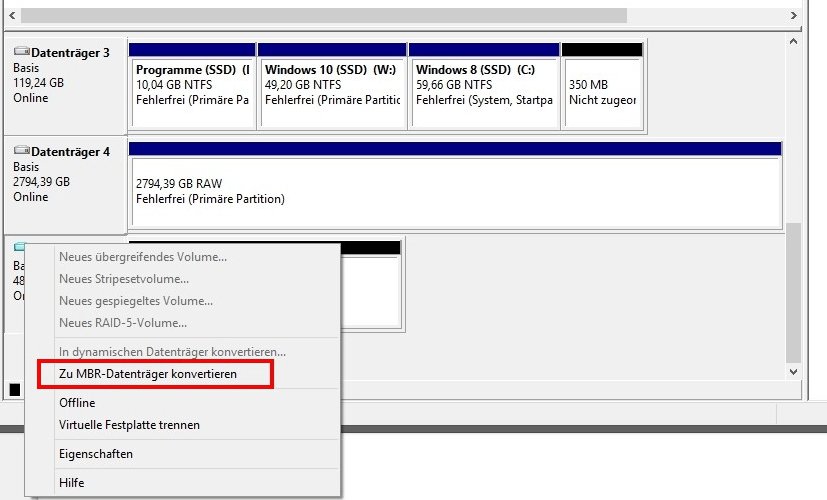The height and width of the screenshot is (500, 827).
Task: Select the 2794,39 GB RAW partition
Action: [x=455, y=185]
